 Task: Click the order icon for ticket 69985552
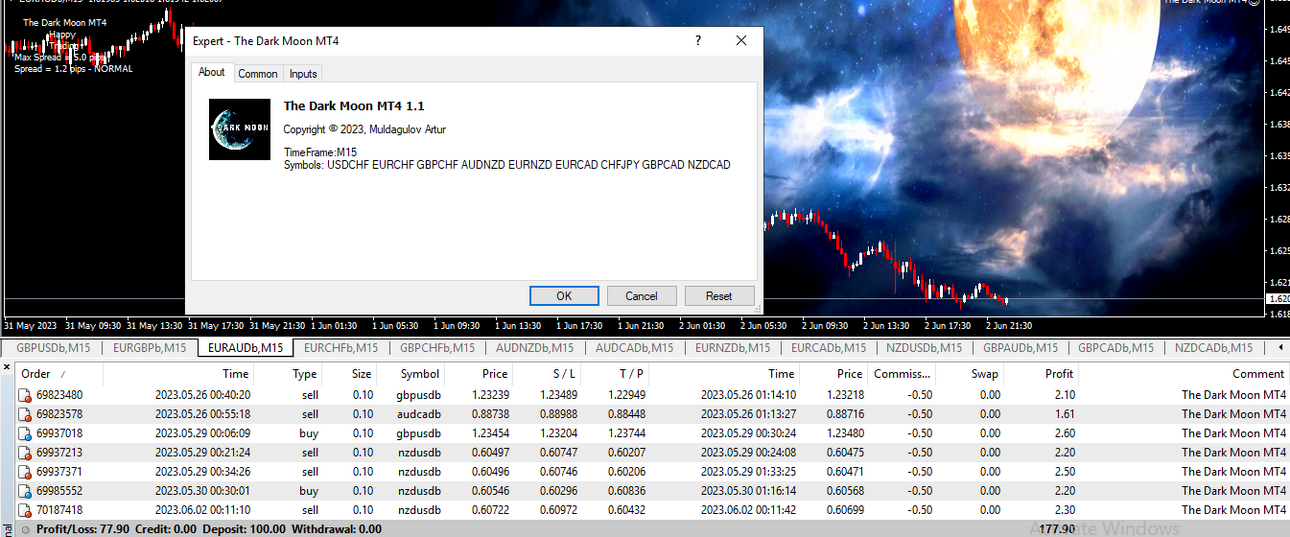click(25, 491)
